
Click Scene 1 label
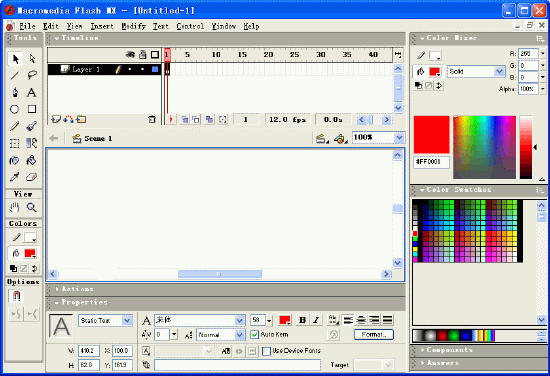click(x=98, y=139)
